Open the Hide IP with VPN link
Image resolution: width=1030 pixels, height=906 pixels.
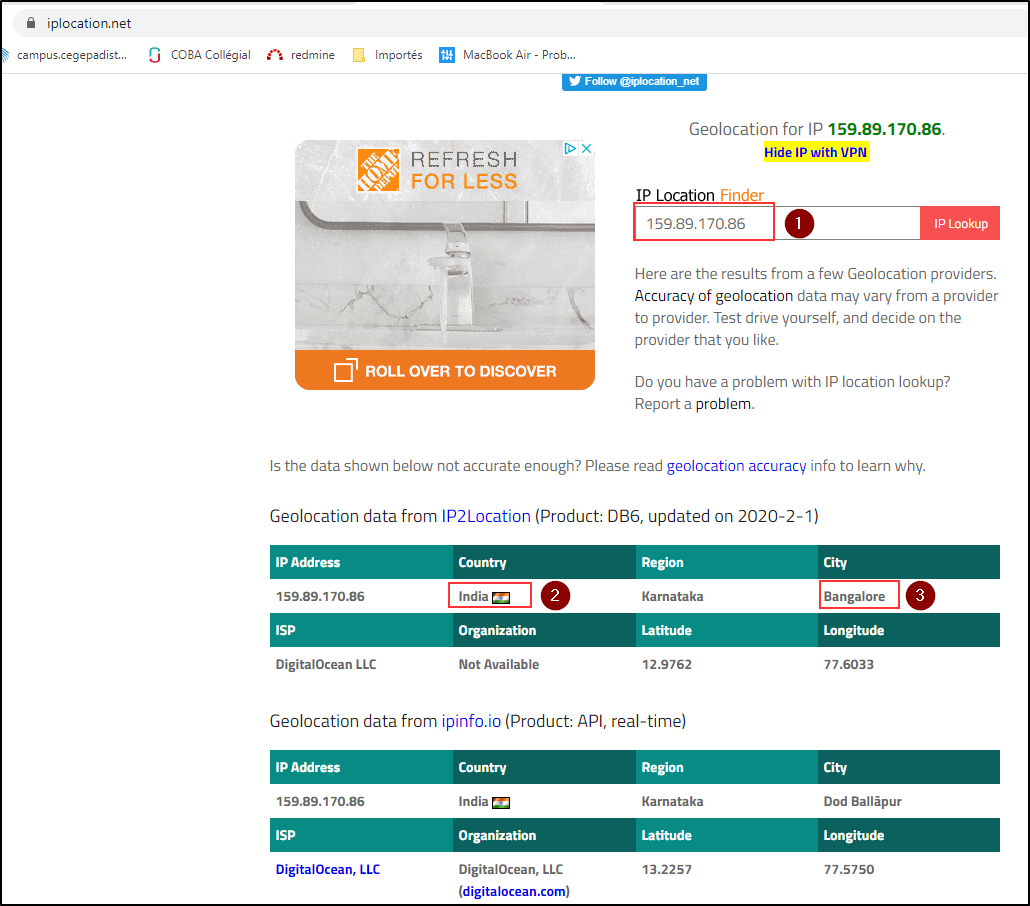816,153
